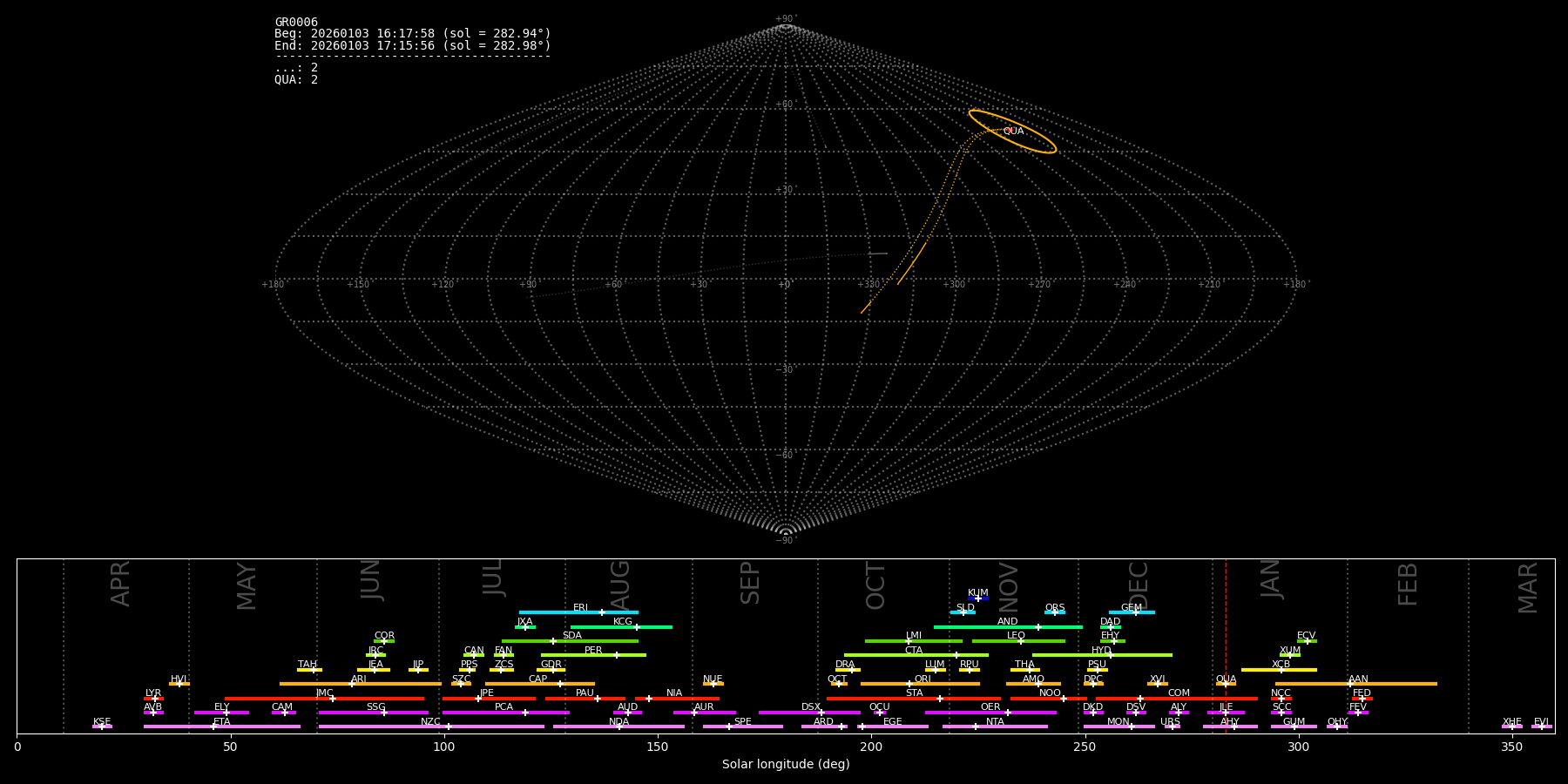Click the peak marker on LYR bar
This screenshot has width=1568, height=784.
(155, 699)
